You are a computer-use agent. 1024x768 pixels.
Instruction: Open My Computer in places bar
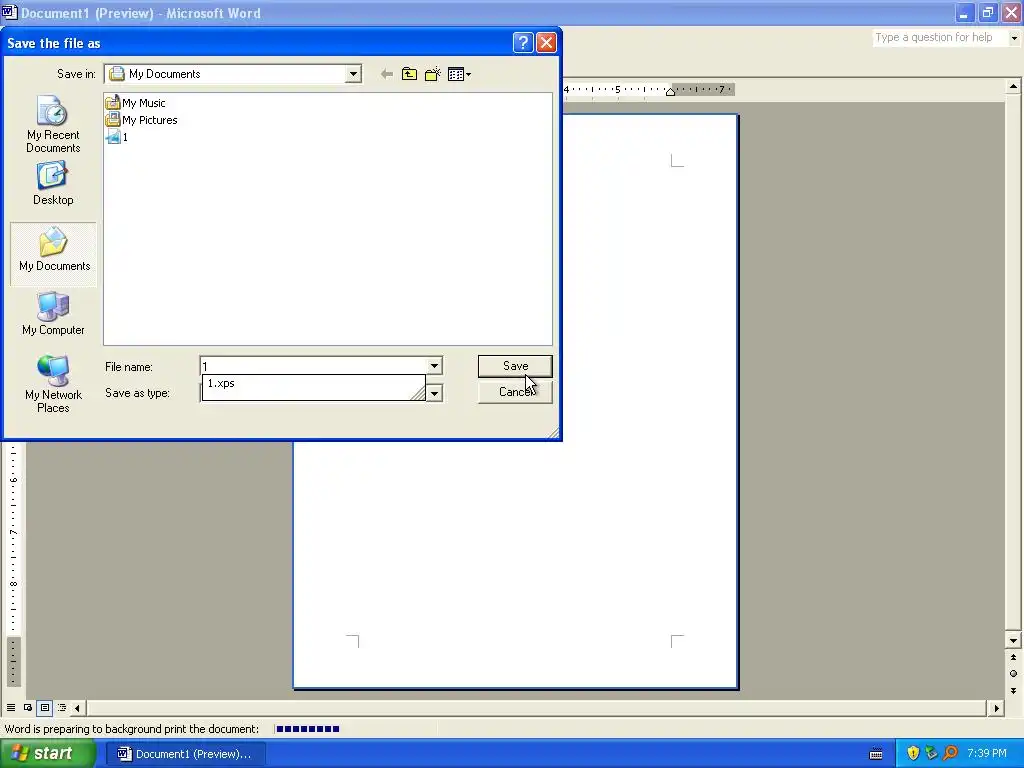coord(53,313)
